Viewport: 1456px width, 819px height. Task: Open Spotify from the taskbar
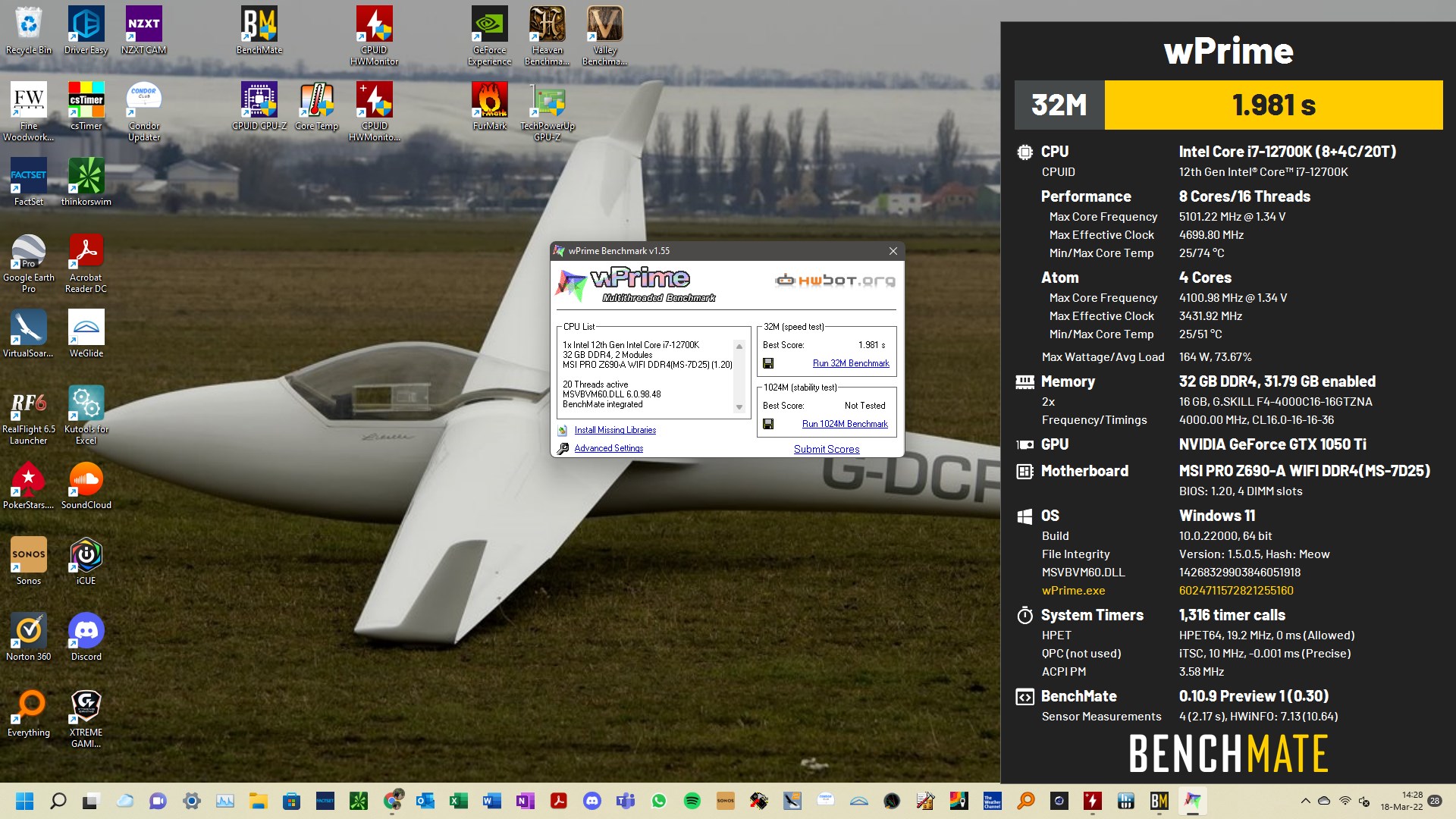click(692, 801)
